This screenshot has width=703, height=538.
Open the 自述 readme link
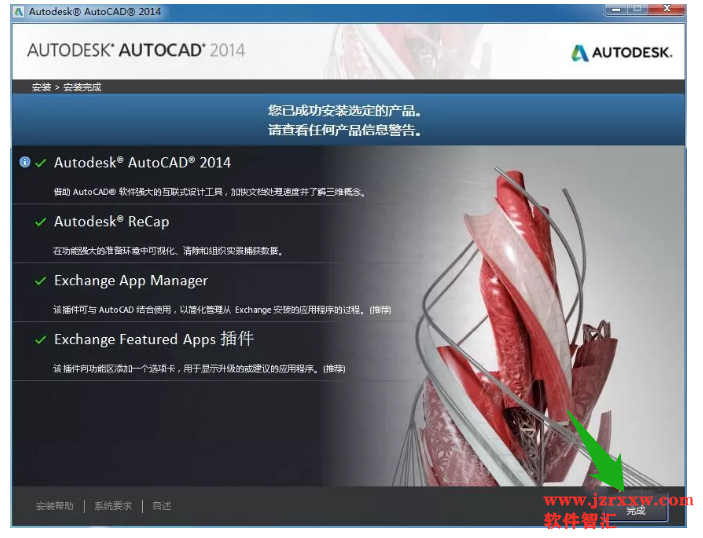click(x=162, y=506)
